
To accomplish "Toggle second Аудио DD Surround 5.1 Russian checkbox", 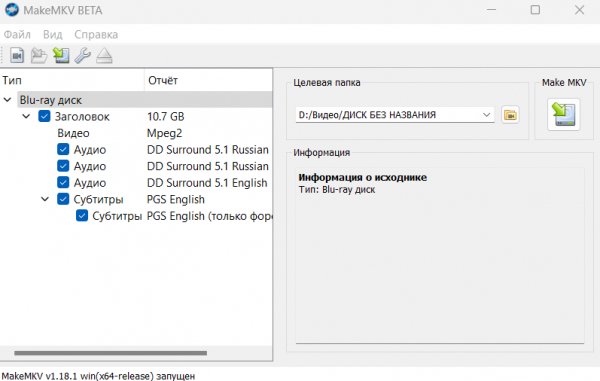I will coord(63,166).
